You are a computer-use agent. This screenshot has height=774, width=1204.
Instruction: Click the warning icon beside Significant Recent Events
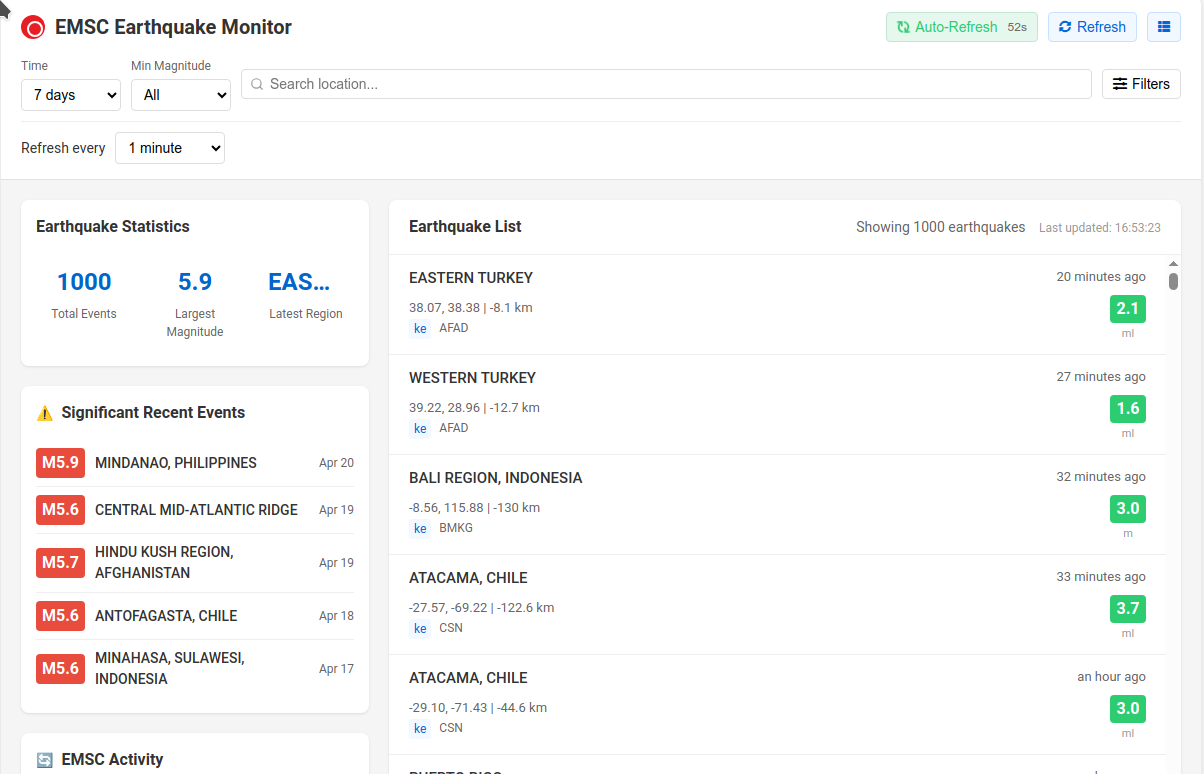pyautogui.click(x=45, y=413)
